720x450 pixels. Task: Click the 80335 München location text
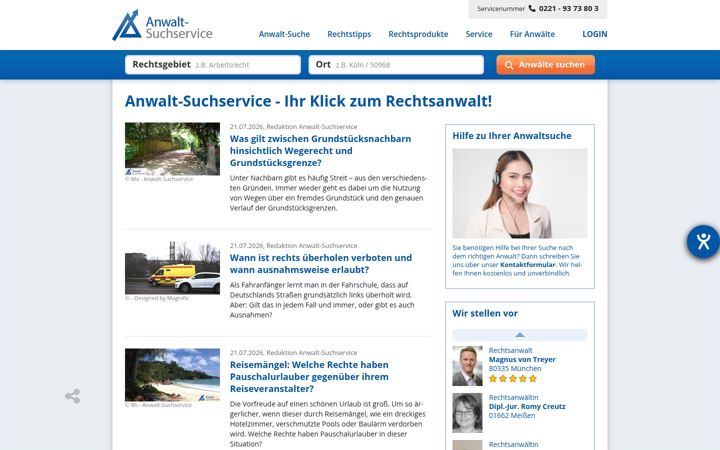[x=515, y=369]
